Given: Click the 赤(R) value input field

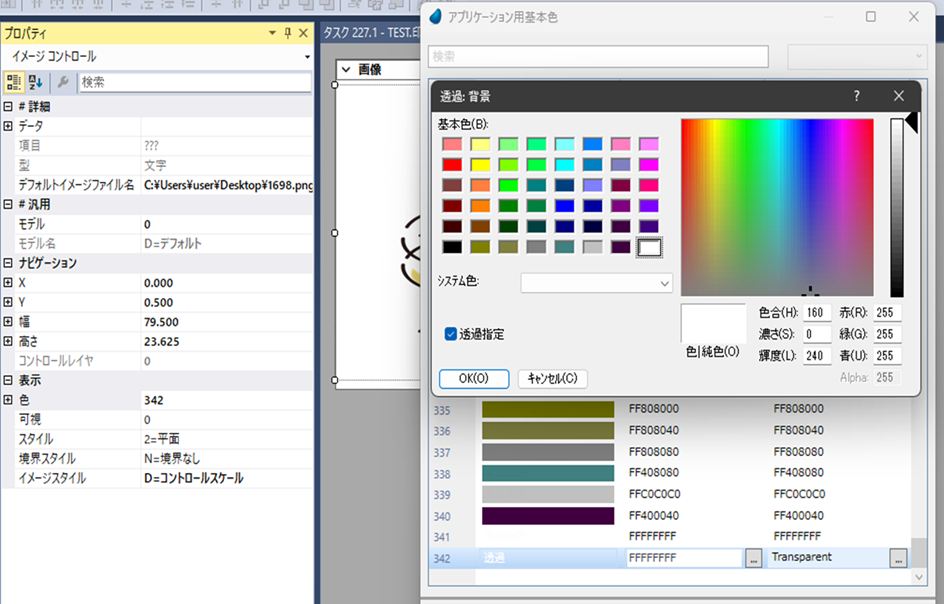Looking at the screenshot, I should click(887, 312).
